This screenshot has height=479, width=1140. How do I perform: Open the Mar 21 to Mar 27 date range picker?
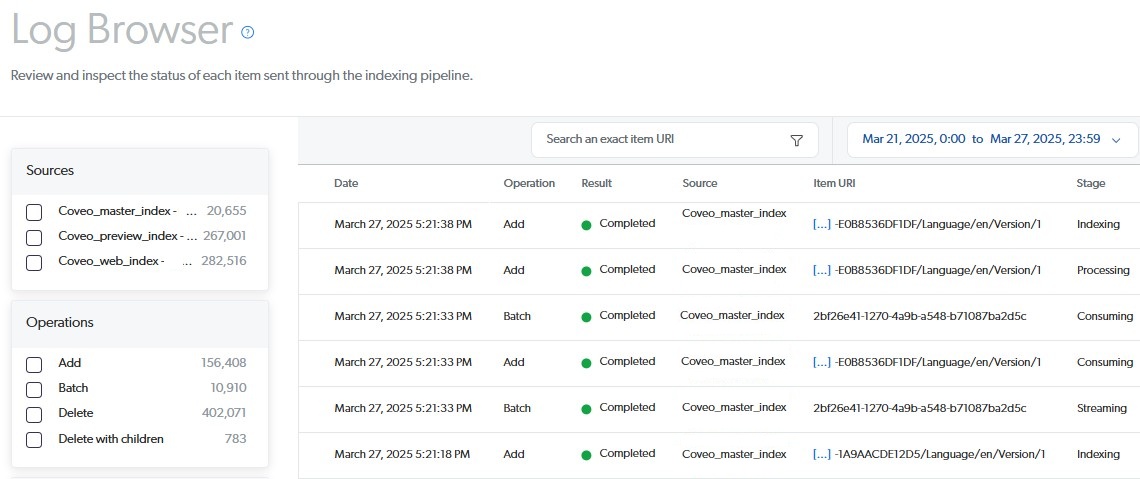[992, 140]
